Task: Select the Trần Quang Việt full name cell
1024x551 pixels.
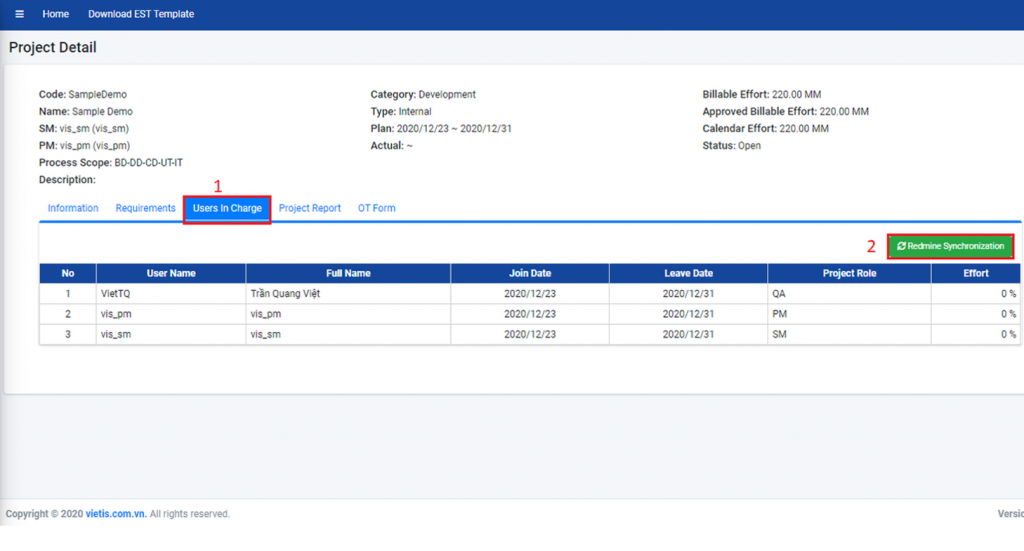Action: 348,294
